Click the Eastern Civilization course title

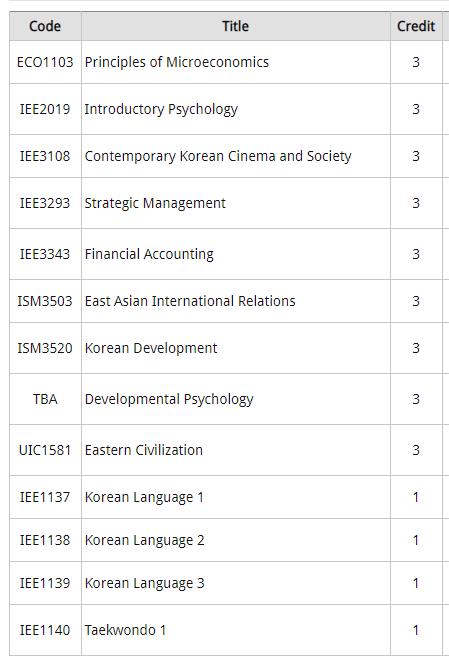(x=144, y=450)
